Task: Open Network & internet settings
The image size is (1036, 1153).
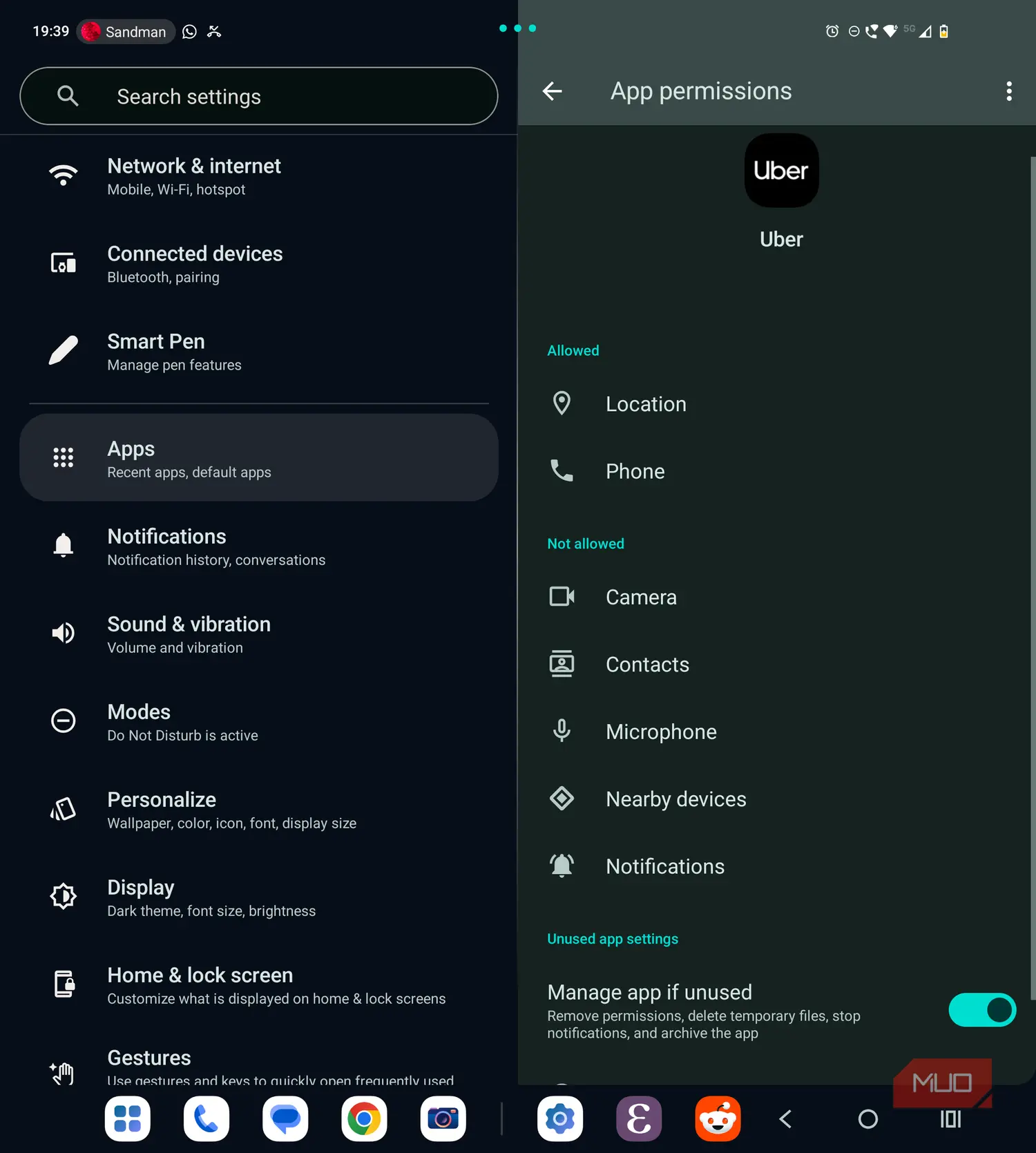Action: coord(259,176)
